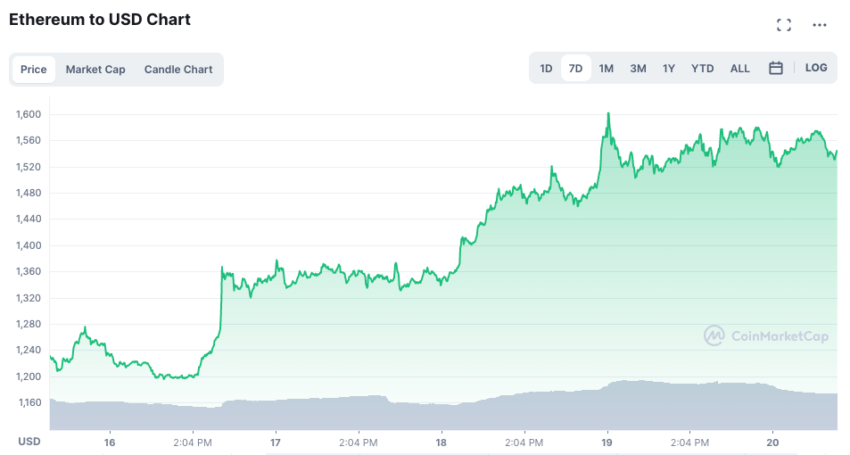
Task: Select the YTD time range
Action: click(x=702, y=68)
